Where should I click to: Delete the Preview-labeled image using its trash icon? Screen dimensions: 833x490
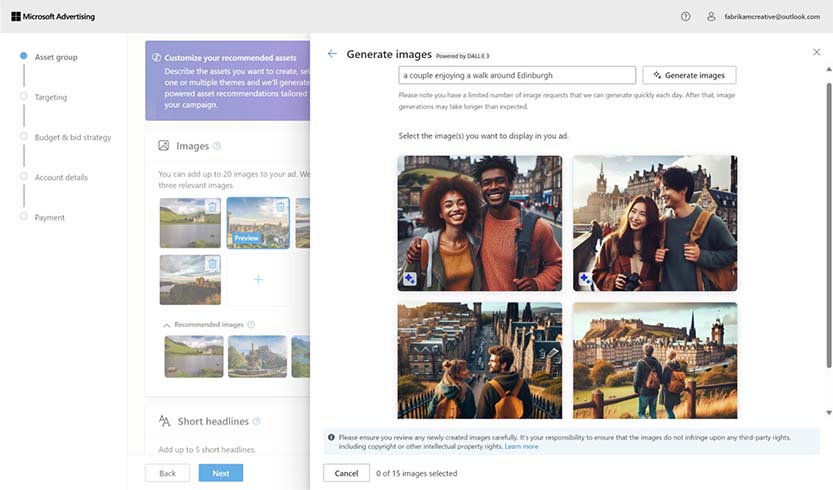click(280, 207)
